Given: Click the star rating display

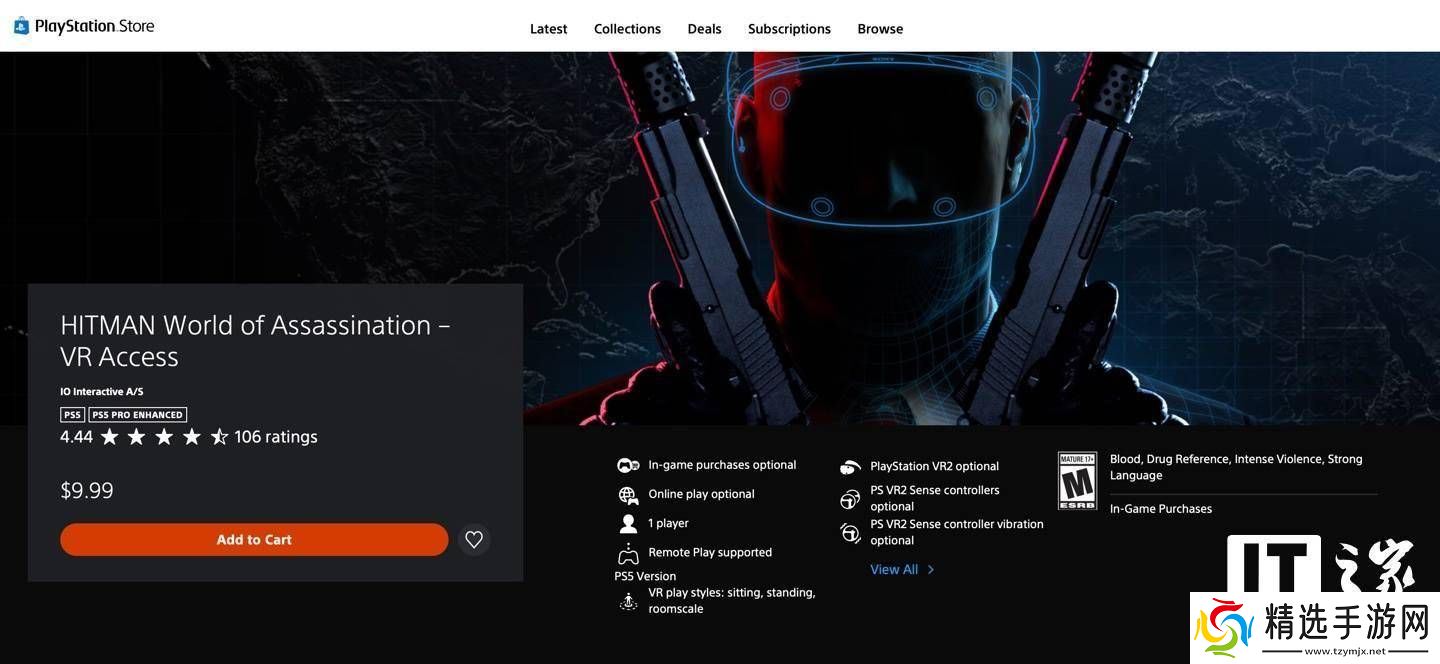Looking at the screenshot, I should click(164, 437).
